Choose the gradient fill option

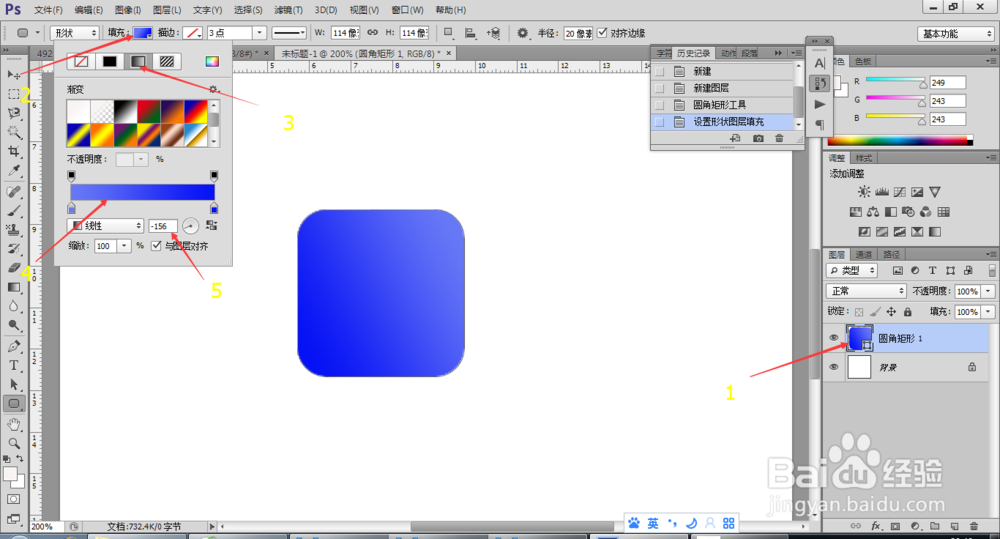138,61
